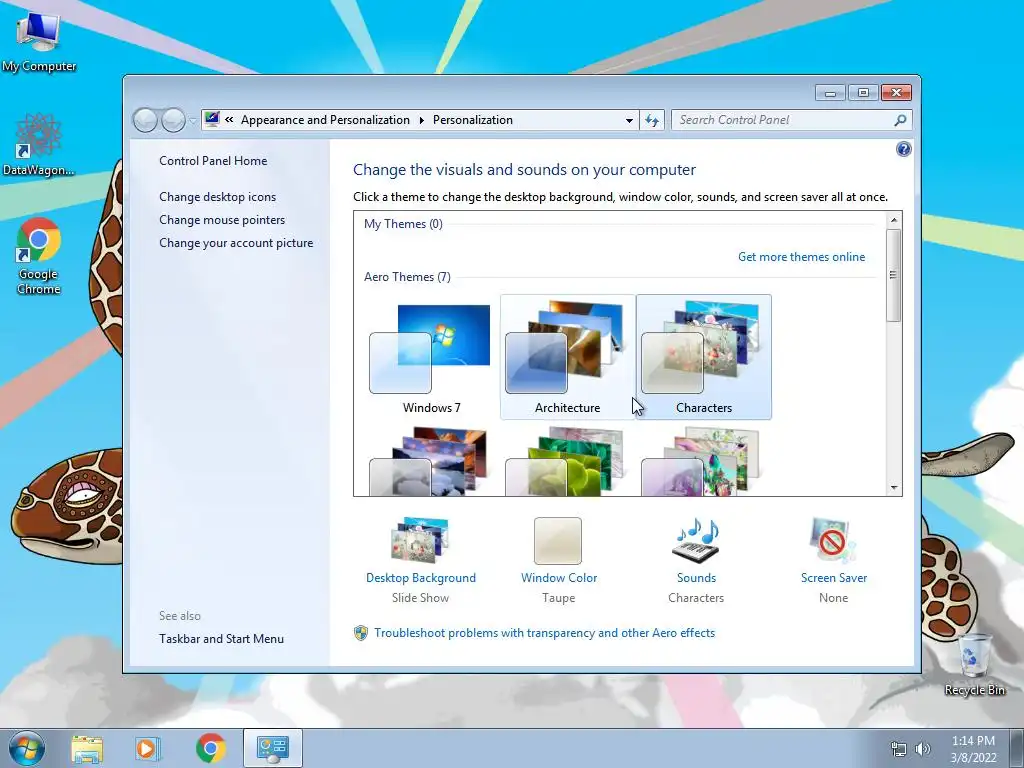1024x768 pixels.
Task: Open Windows Explorer from the taskbar
Action: 87,748
